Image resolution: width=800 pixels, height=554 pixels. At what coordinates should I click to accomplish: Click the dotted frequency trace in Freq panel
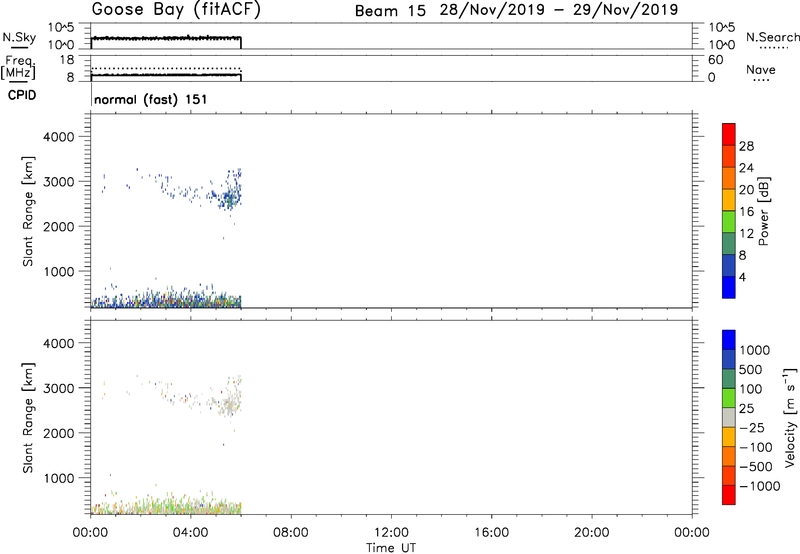click(166, 68)
